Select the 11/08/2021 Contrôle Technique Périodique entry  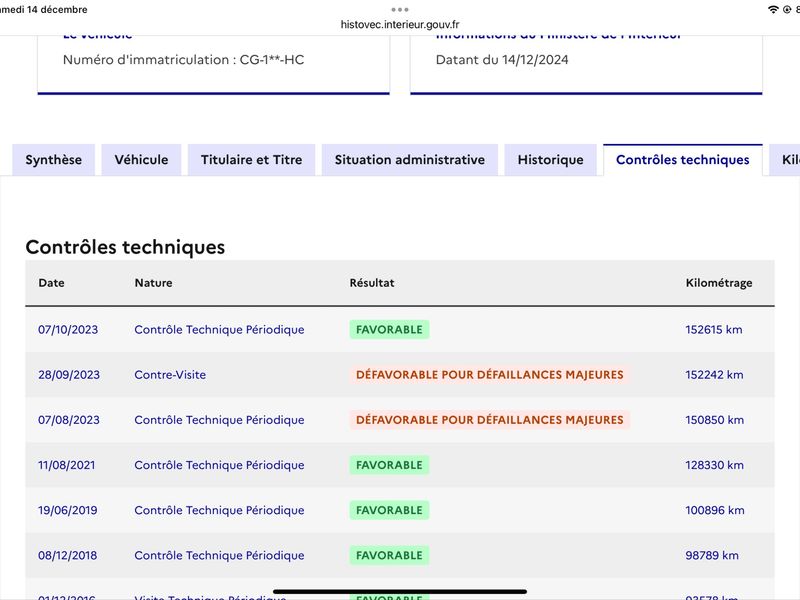point(219,465)
